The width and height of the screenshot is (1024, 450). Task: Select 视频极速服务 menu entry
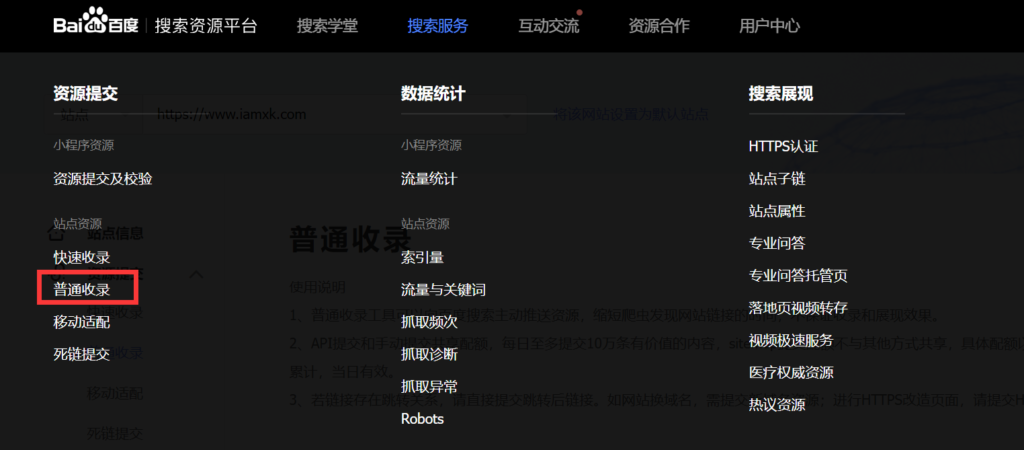[x=791, y=340]
